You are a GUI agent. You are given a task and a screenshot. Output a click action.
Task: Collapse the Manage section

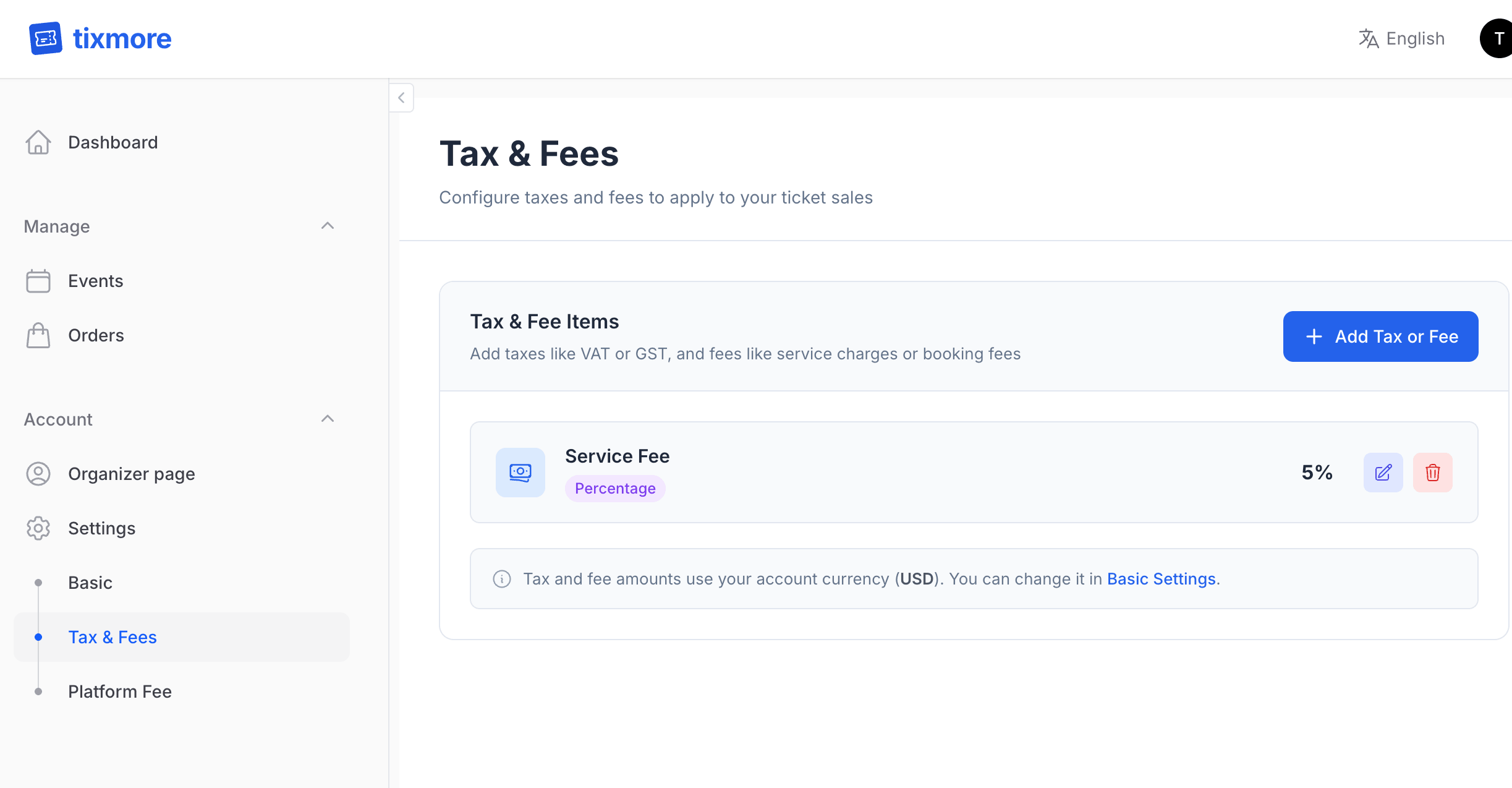tap(328, 226)
